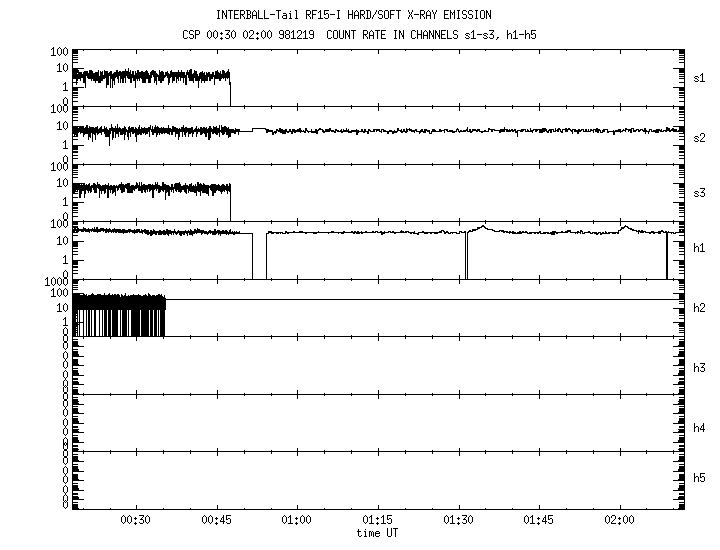Image resolution: width=720 pixels, height=550 pixels.
Task: Select the 01:00 time tick label
Action: point(296,521)
